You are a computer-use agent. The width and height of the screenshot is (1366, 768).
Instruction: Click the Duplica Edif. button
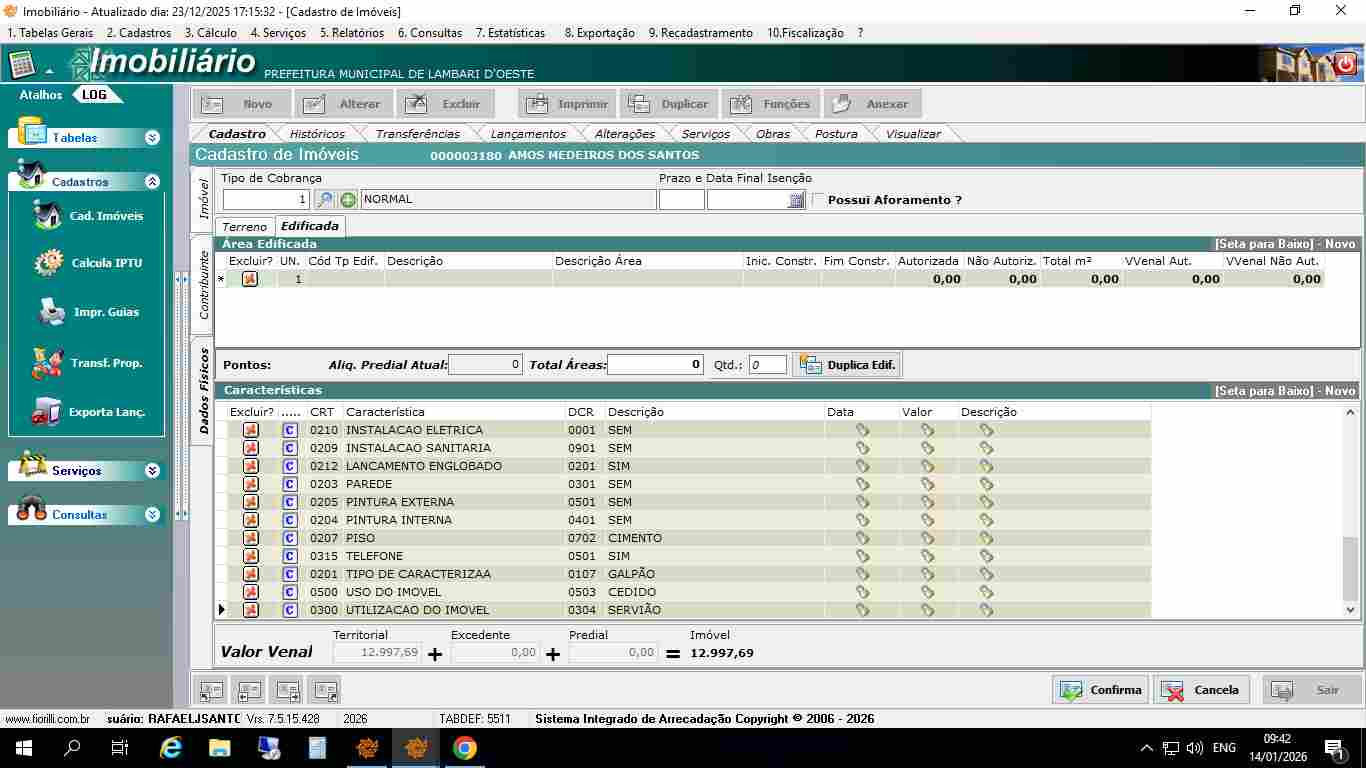click(x=847, y=365)
